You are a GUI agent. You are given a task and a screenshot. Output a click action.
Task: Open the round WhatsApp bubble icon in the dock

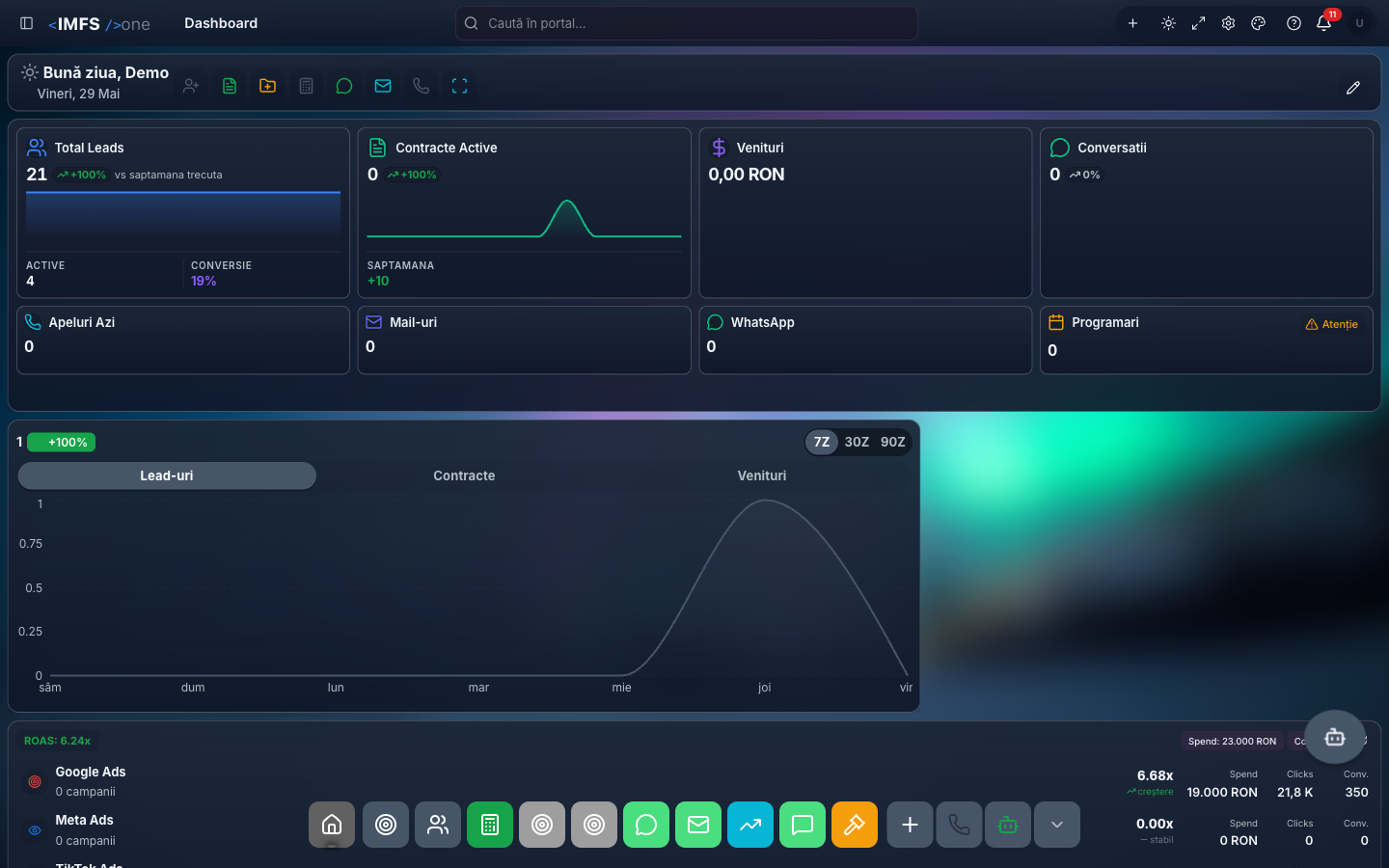pyautogui.click(x=646, y=825)
